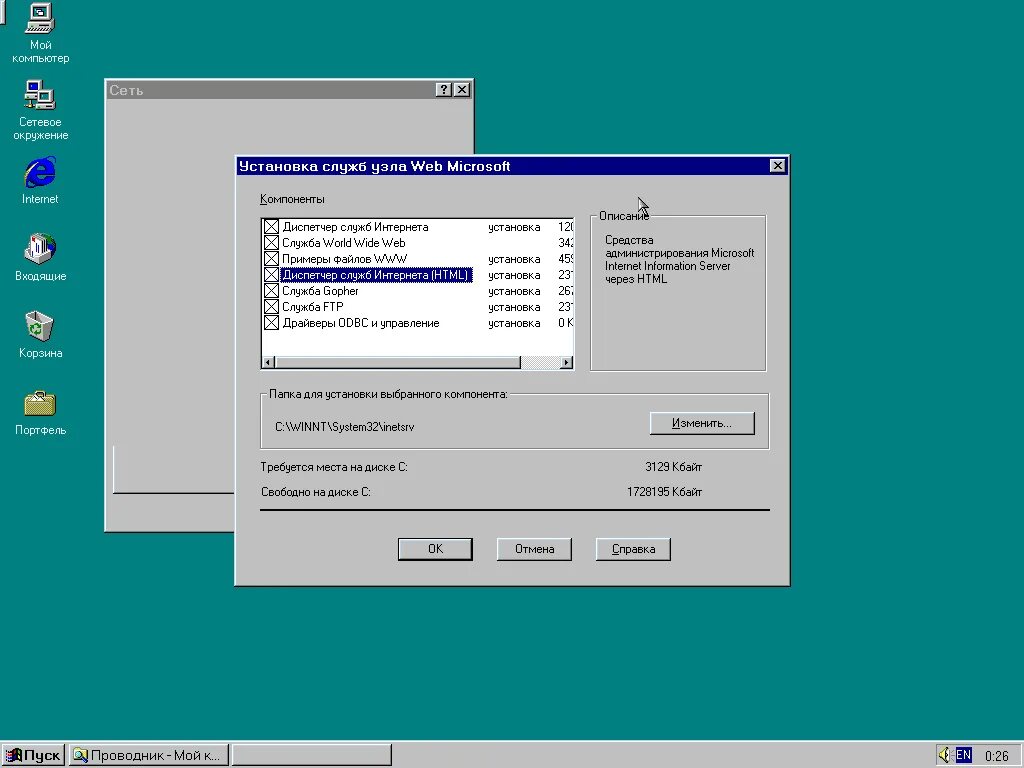The width and height of the screenshot is (1024, 768).
Task: Open the Пуск start menu
Action: [33, 756]
